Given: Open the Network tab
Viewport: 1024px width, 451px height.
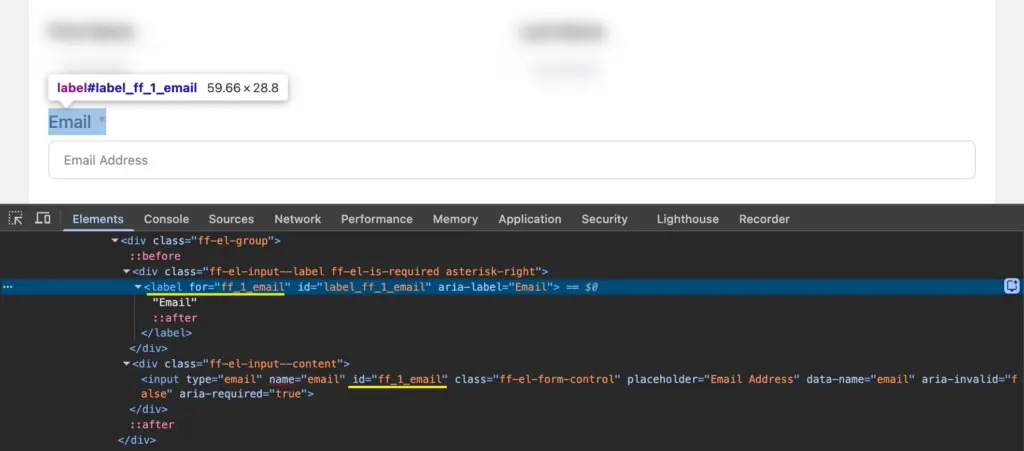Looking at the screenshot, I should coord(298,219).
